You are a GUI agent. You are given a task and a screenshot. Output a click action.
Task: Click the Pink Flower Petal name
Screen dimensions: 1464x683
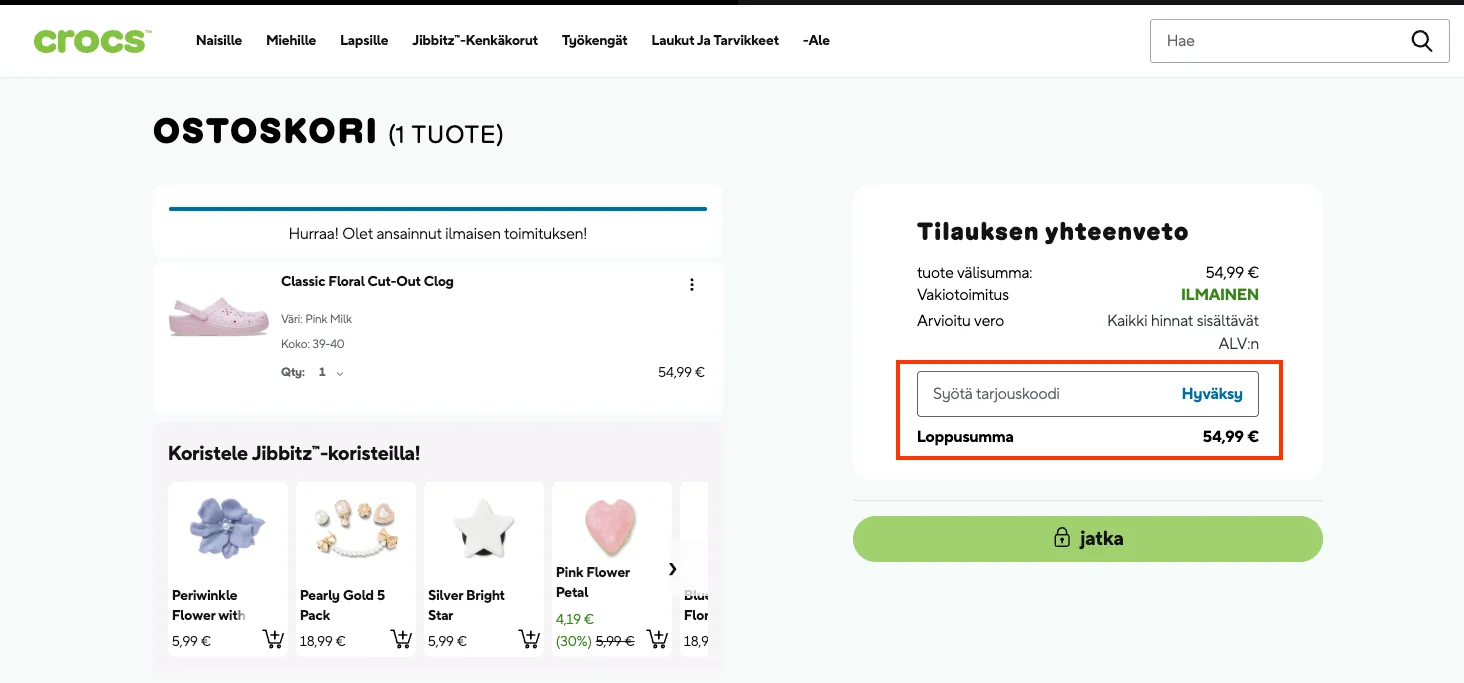593,582
